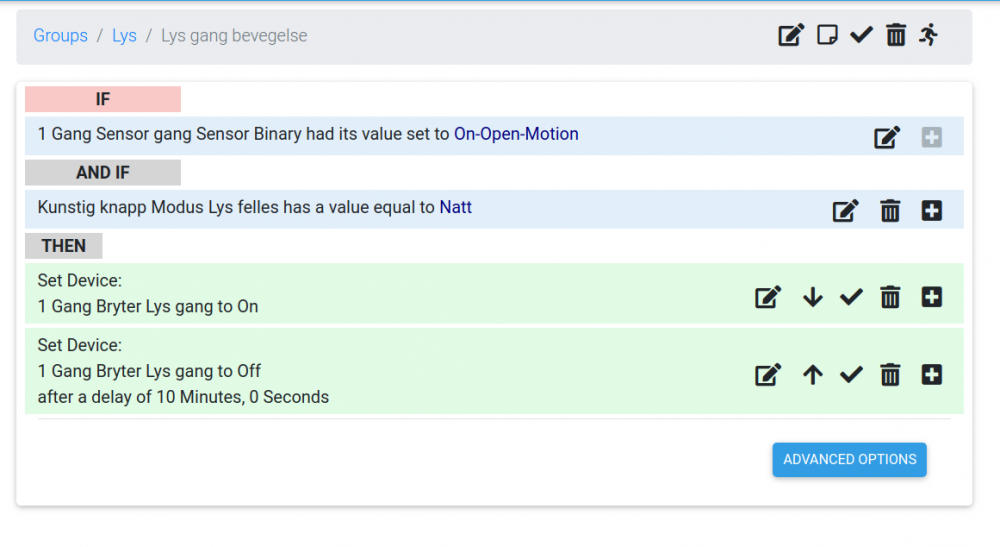The width and height of the screenshot is (1000, 547).
Task: Go to Groups breadcrumb link
Action: point(61,36)
